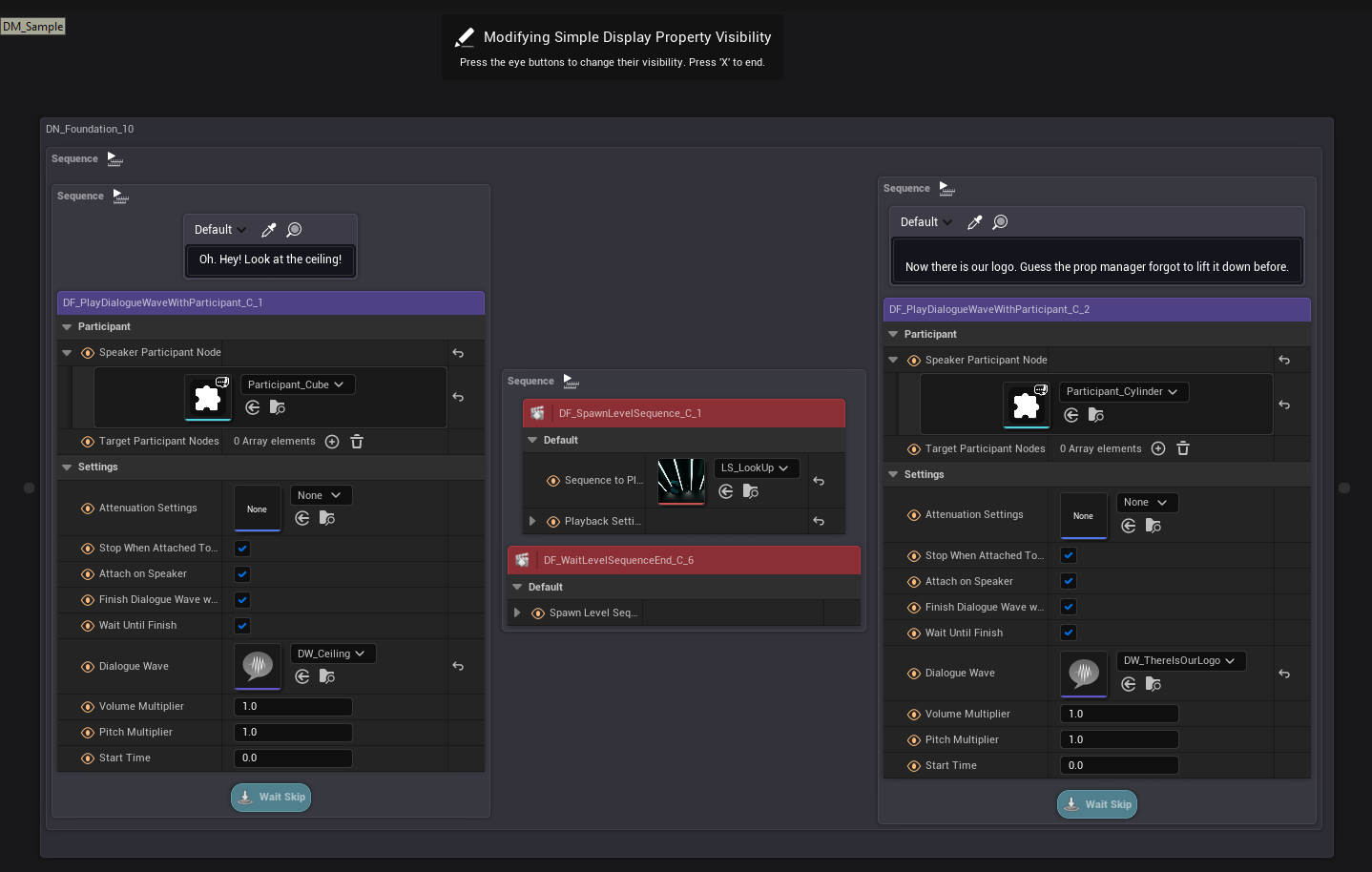This screenshot has width=1372, height=872.
Task: Uncheck right Wait Until Finish checkbox
Action: click(x=1069, y=633)
